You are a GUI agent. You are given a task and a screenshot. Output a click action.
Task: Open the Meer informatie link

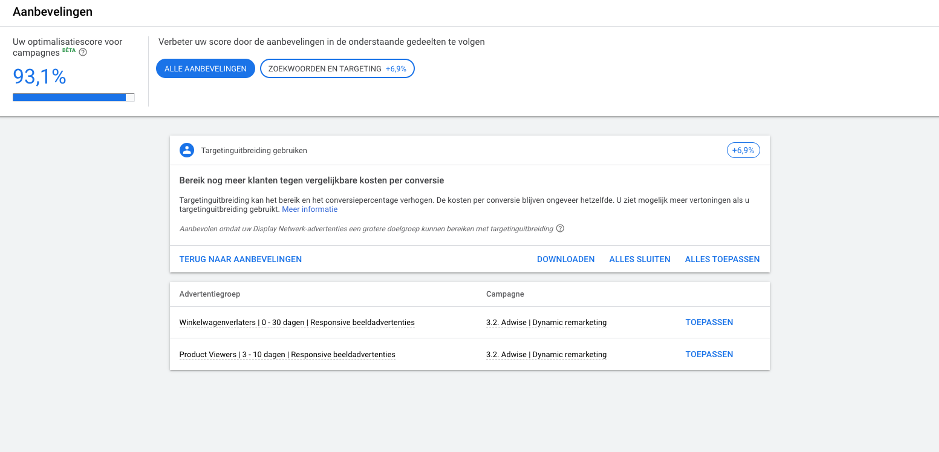309,209
